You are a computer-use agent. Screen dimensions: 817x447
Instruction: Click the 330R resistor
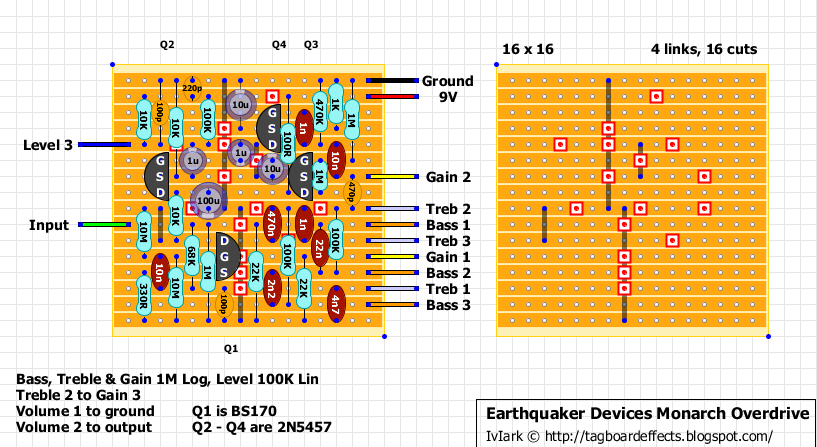click(x=144, y=296)
